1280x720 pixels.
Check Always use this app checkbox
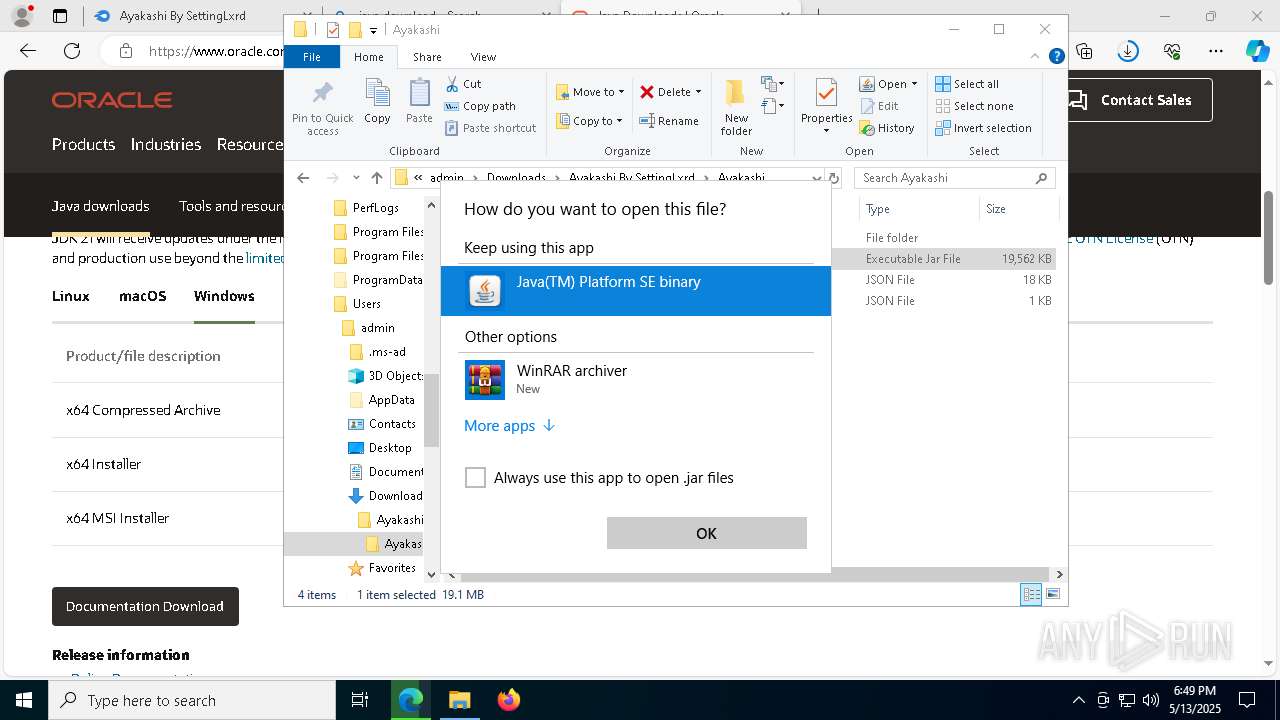click(x=475, y=478)
